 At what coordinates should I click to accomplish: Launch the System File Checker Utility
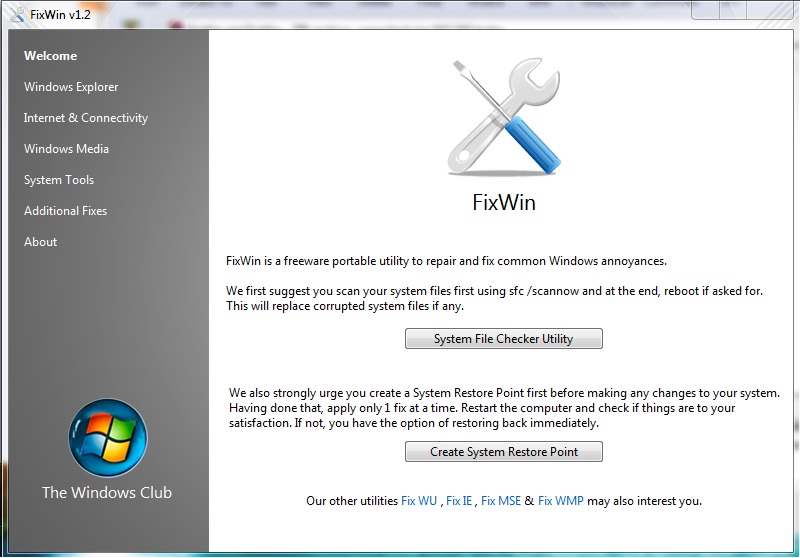click(x=504, y=339)
